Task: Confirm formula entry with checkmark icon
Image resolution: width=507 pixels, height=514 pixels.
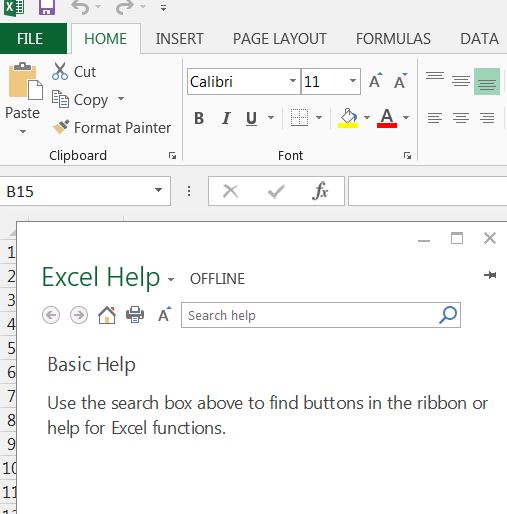Action: (x=276, y=192)
